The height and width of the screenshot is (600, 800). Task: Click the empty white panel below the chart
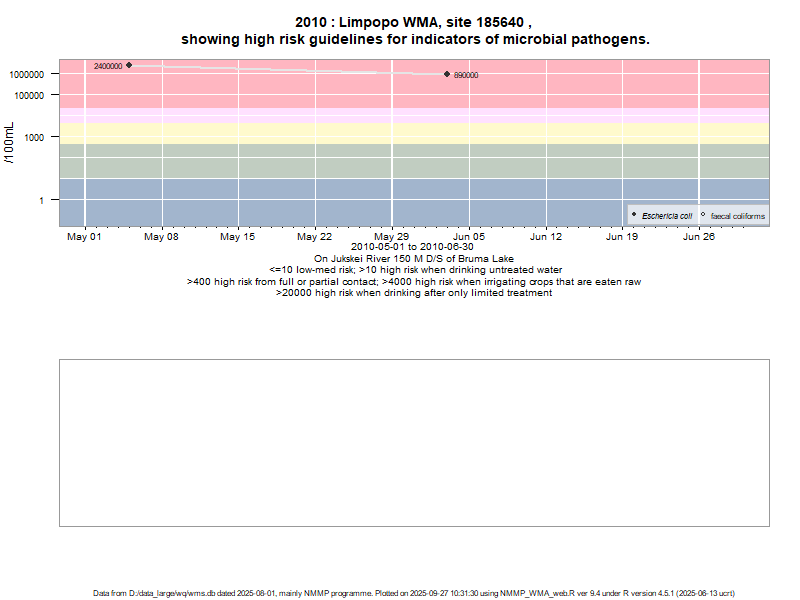(414, 442)
